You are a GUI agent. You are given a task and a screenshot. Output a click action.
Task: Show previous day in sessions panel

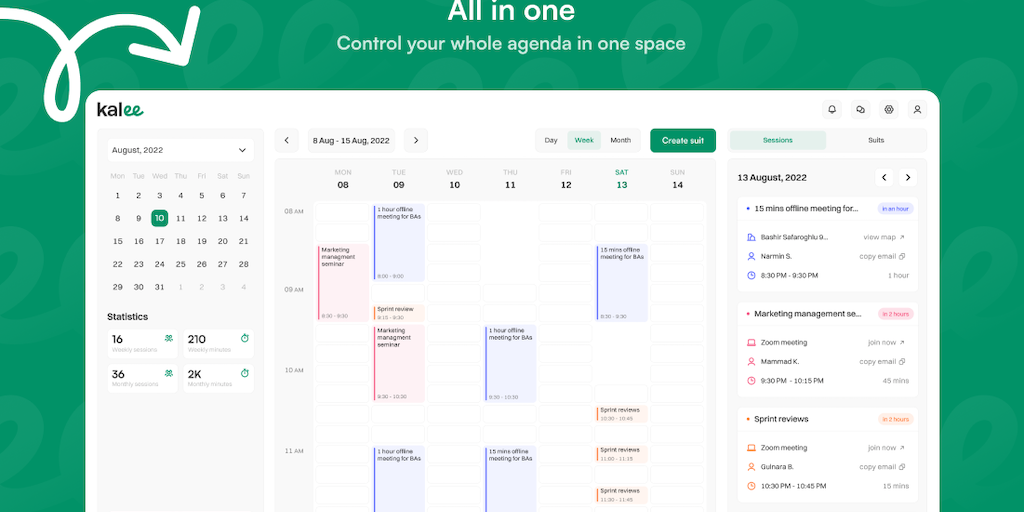pos(884,177)
